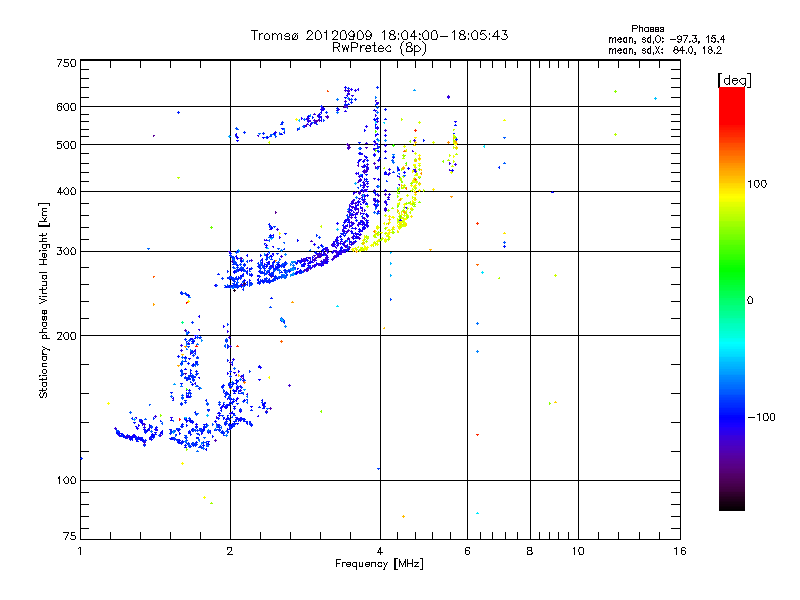The height and width of the screenshot is (600, 800).
Task: Click the y-axis "750" tick label
Action: tap(66, 63)
